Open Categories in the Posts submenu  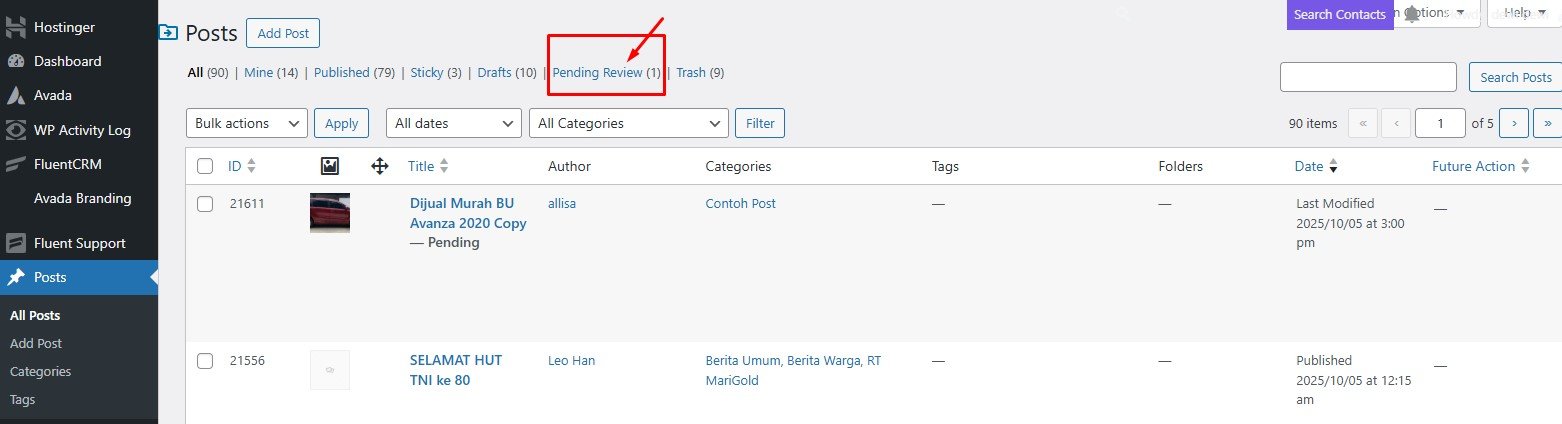coord(41,371)
